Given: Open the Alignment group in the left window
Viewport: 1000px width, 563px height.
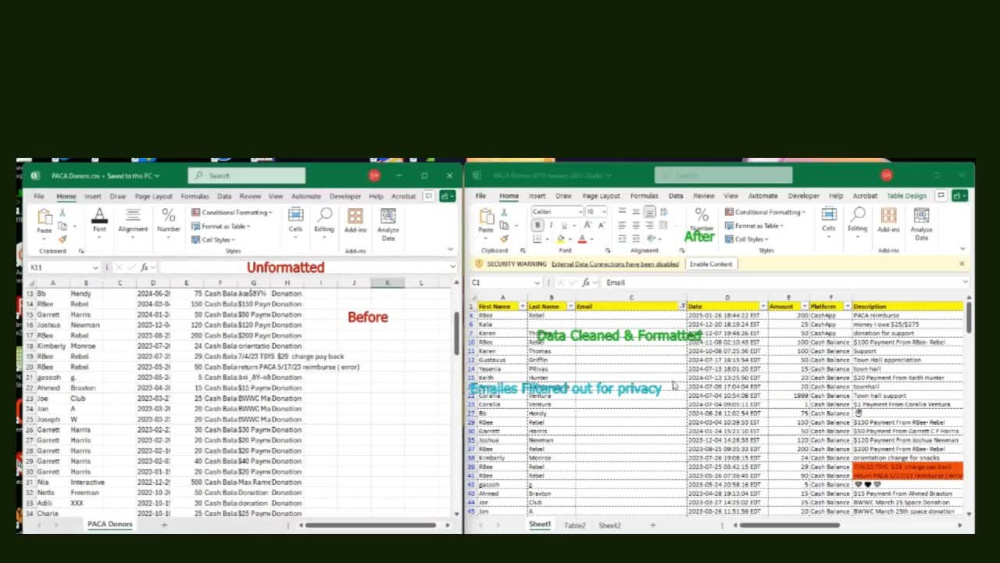Looking at the screenshot, I should point(133,221).
